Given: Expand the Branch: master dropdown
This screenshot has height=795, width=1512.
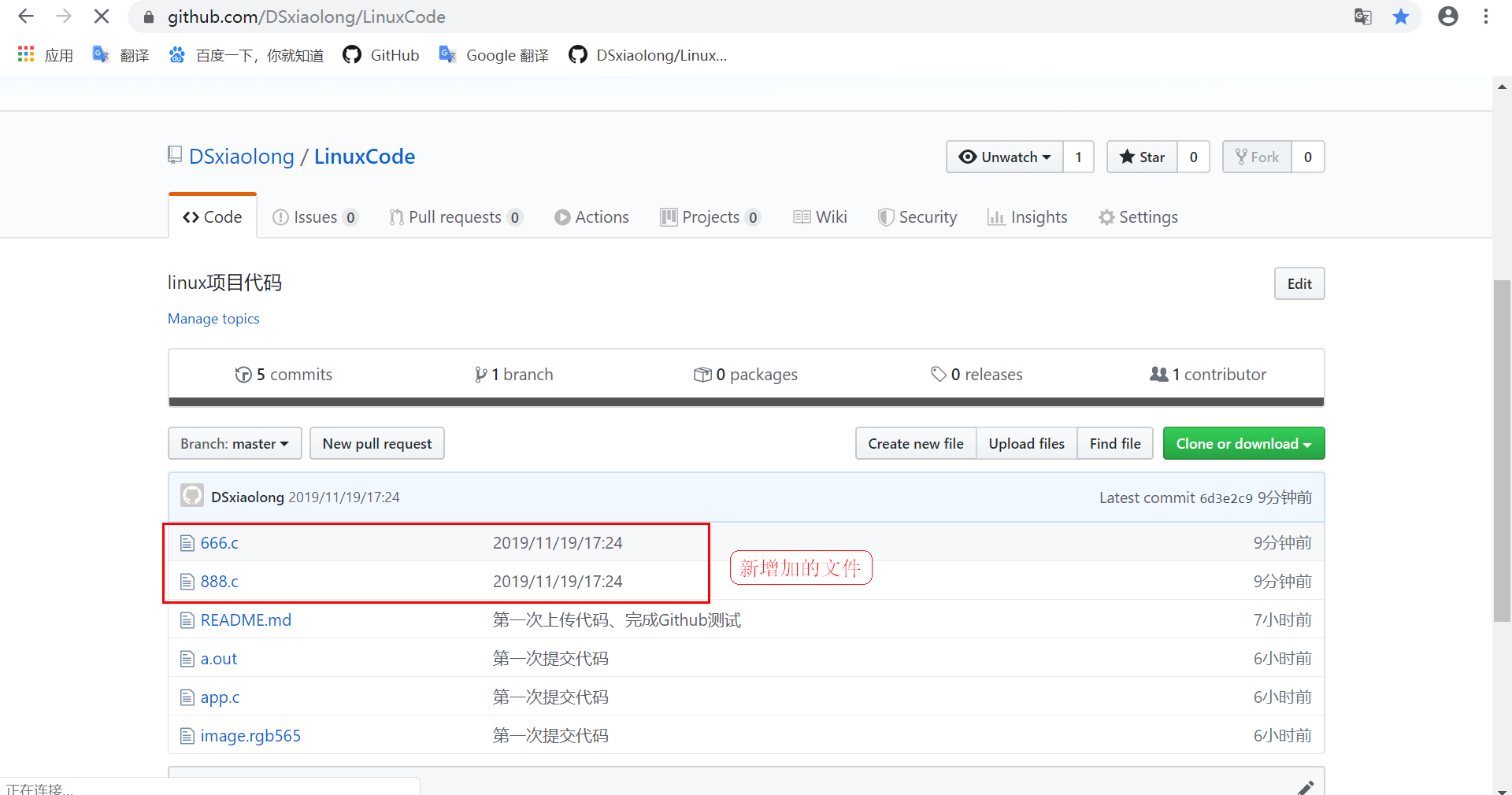Looking at the screenshot, I should (x=235, y=443).
